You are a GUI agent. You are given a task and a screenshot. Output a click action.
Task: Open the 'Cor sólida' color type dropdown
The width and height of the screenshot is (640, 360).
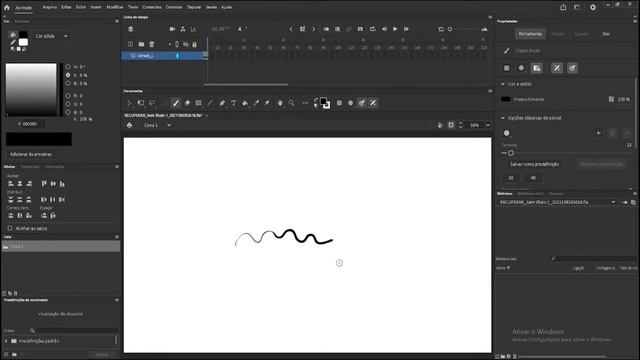(51, 36)
